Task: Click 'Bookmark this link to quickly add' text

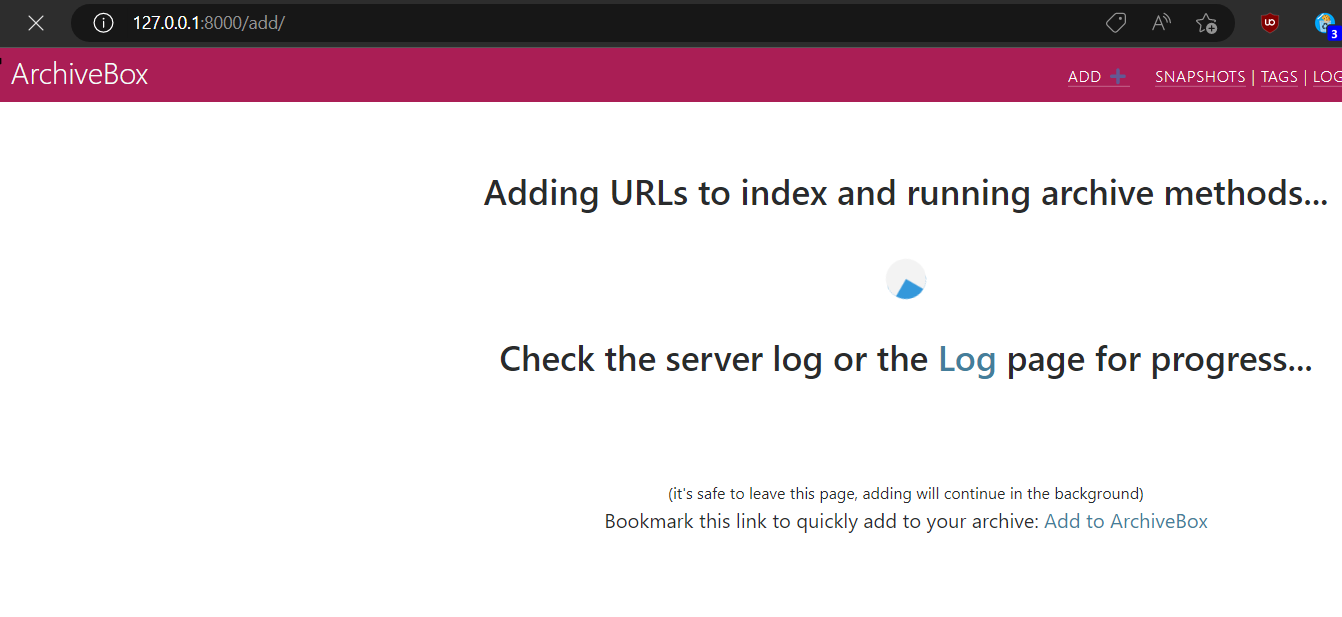Action: 822,521
